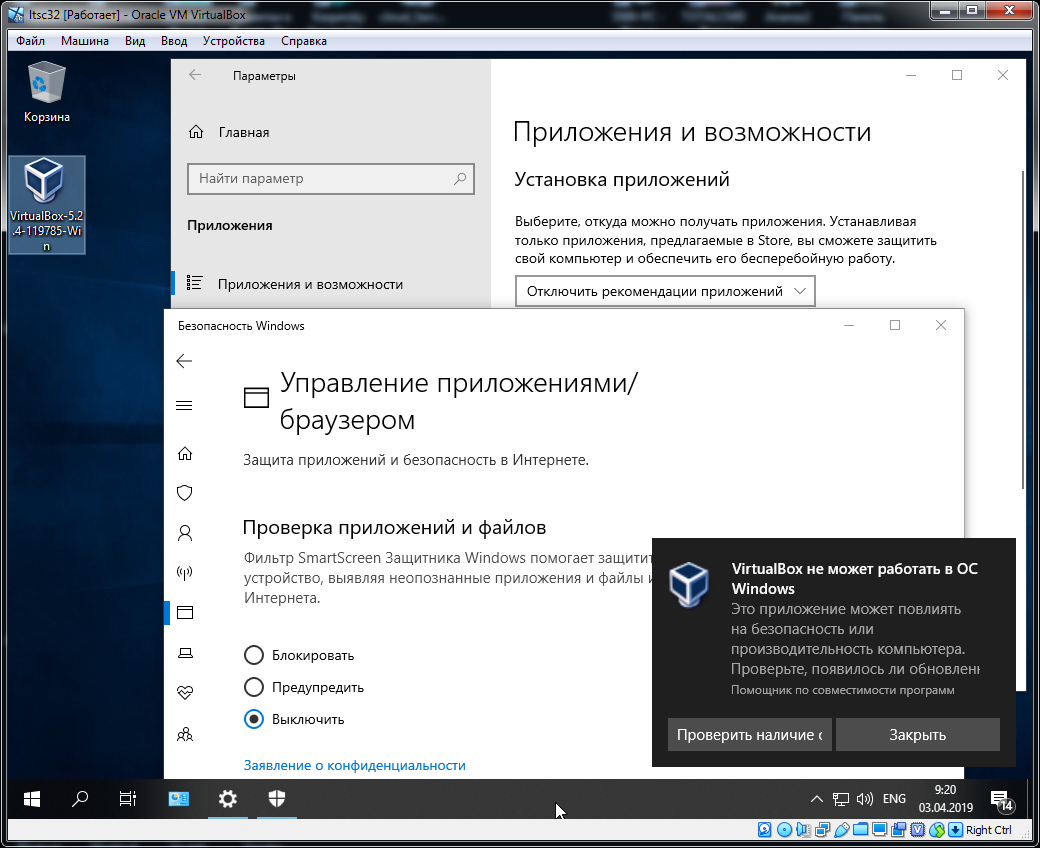Click VirtualBox CPU virtualization V indicator

click(918, 829)
